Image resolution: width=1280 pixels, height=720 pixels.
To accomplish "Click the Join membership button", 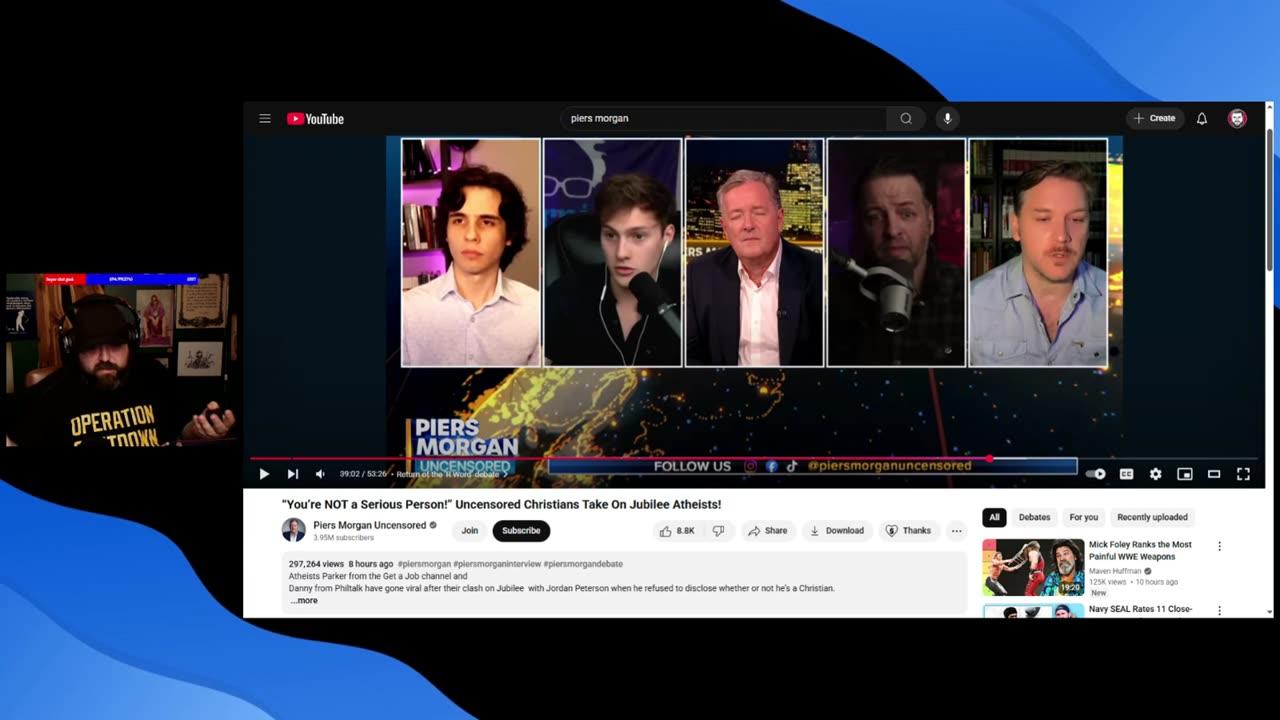I will pyautogui.click(x=470, y=531).
